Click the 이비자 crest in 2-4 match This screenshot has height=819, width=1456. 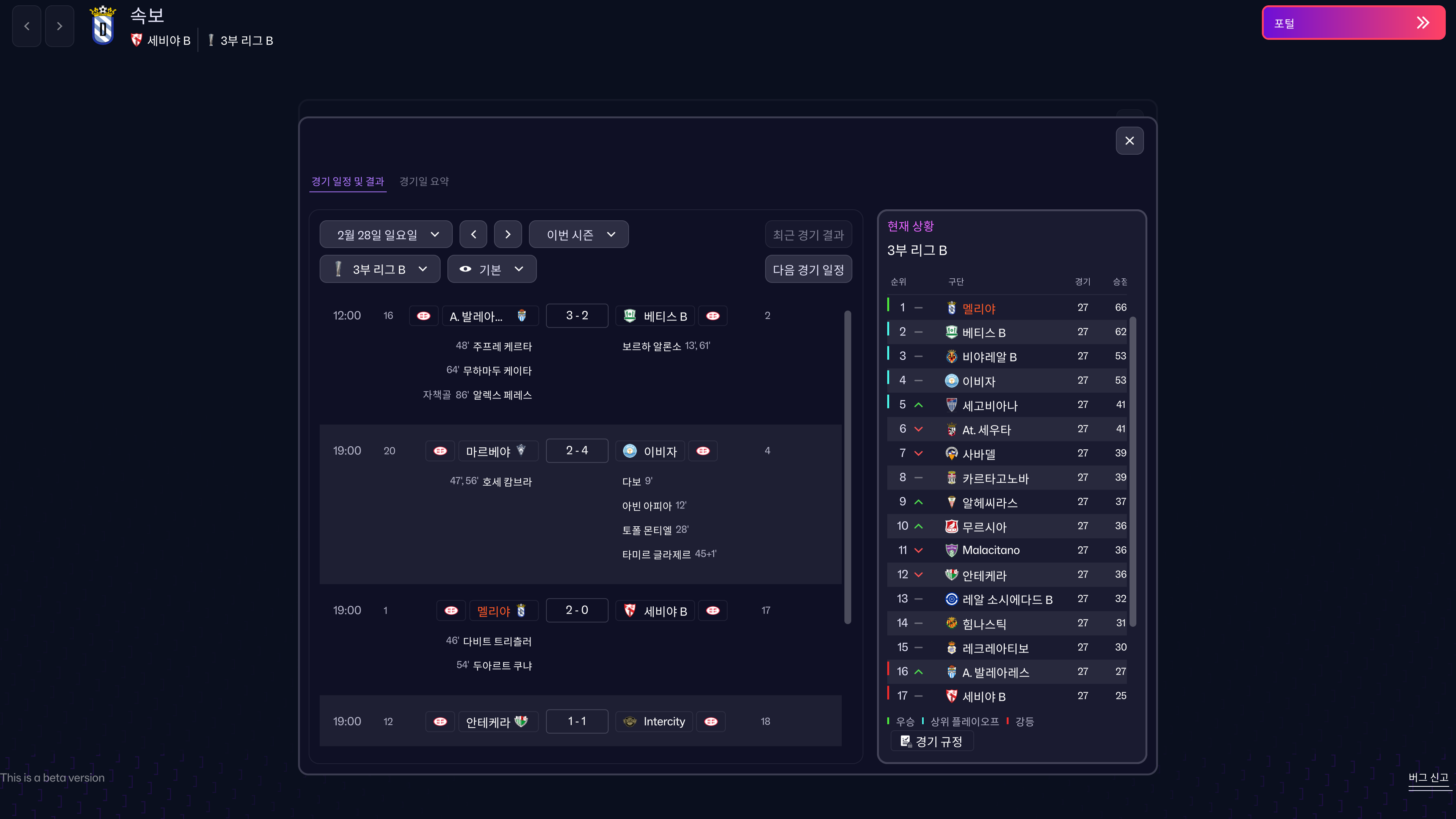[630, 451]
